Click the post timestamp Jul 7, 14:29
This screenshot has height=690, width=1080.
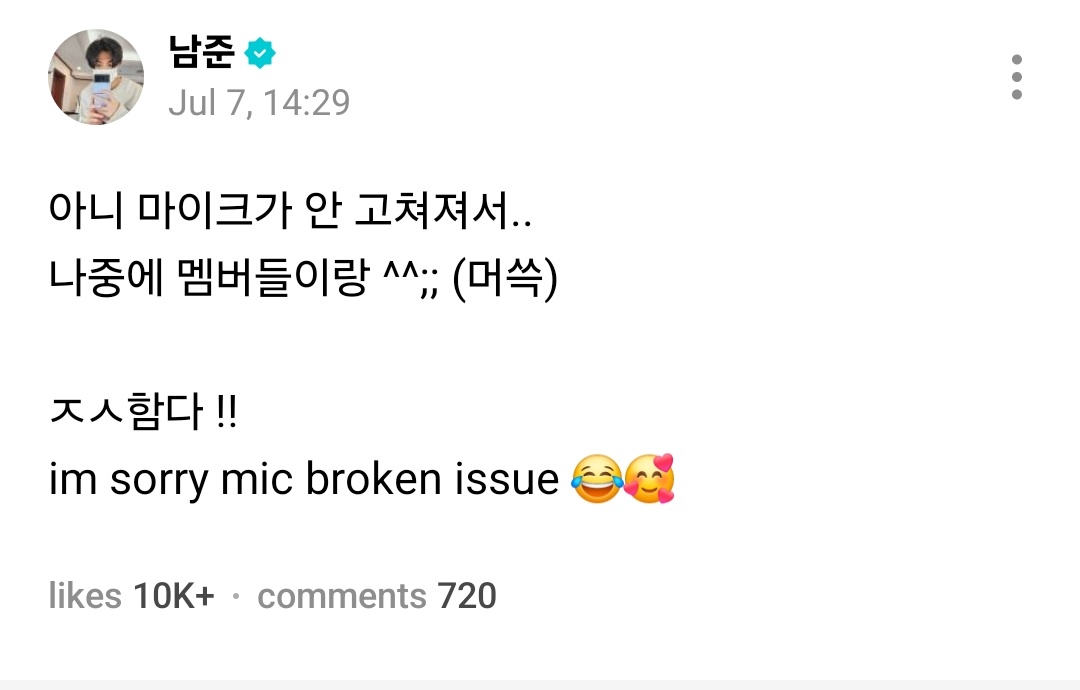(259, 102)
